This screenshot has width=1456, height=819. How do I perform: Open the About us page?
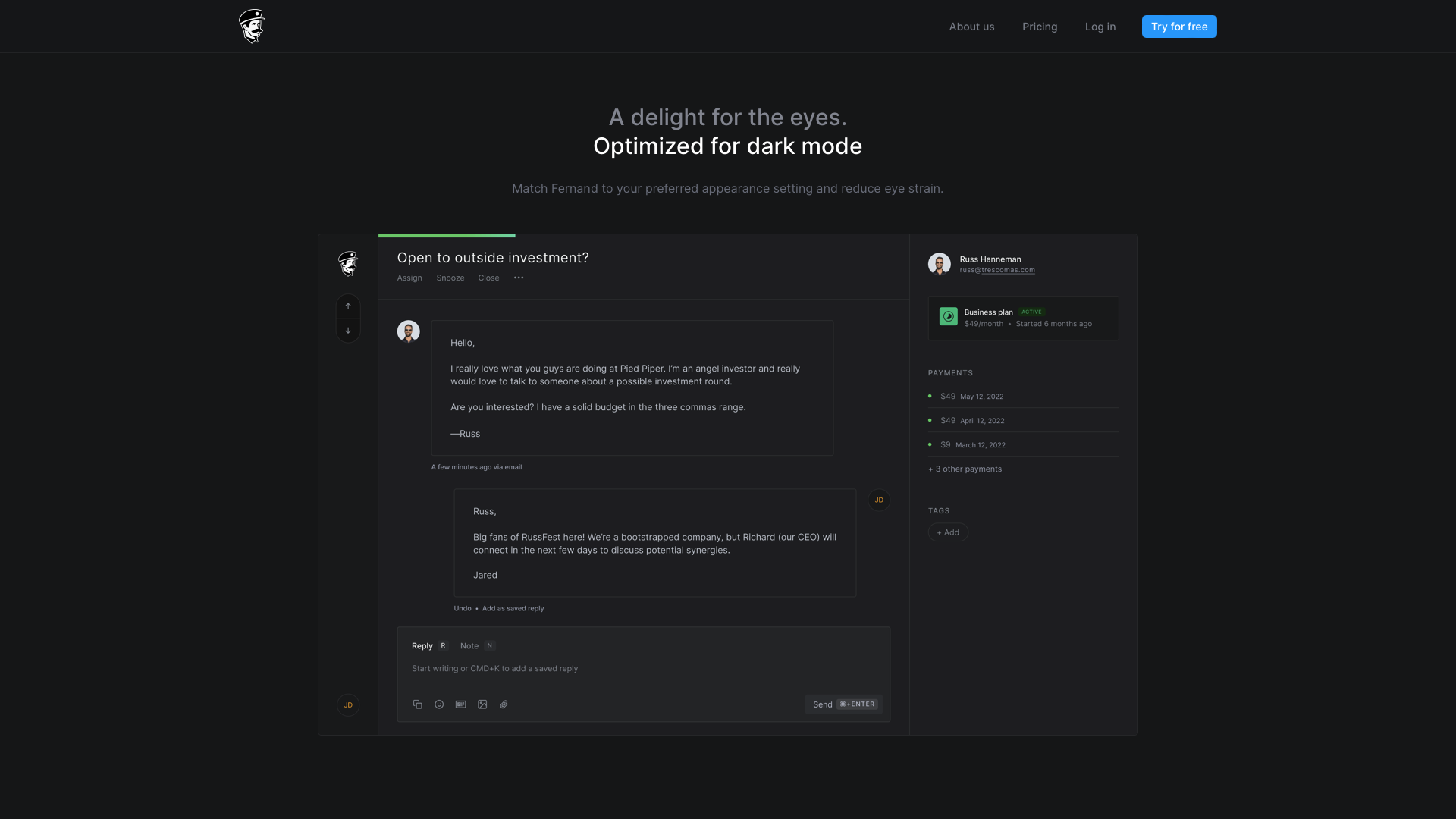pos(971,27)
